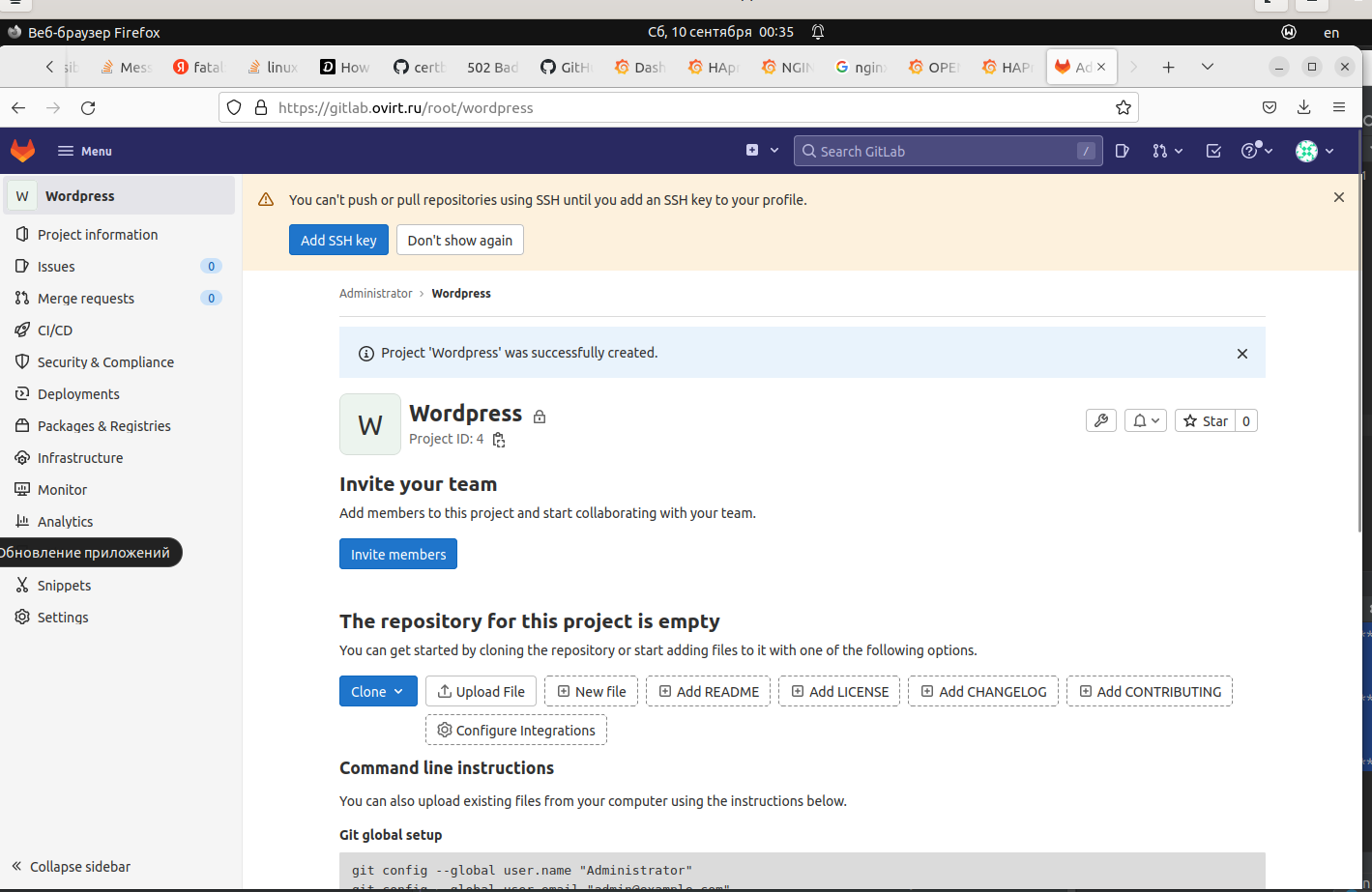
Task: Click Add README button
Action: (709, 691)
